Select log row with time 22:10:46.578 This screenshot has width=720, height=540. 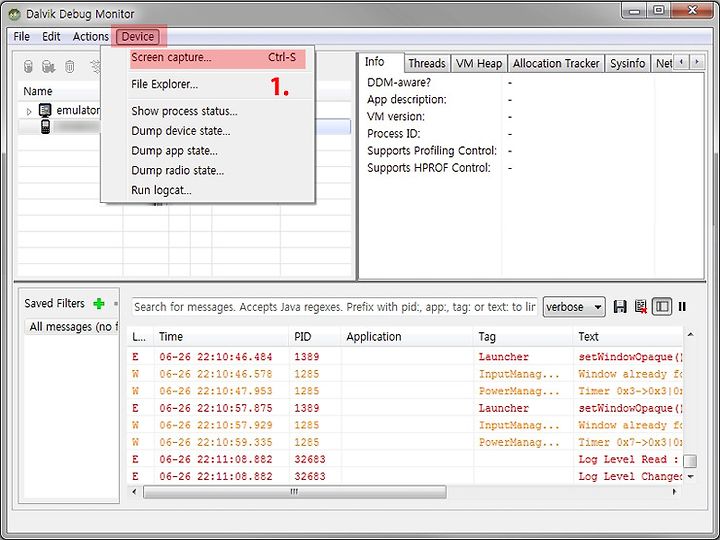pyautogui.click(x=405, y=374)
